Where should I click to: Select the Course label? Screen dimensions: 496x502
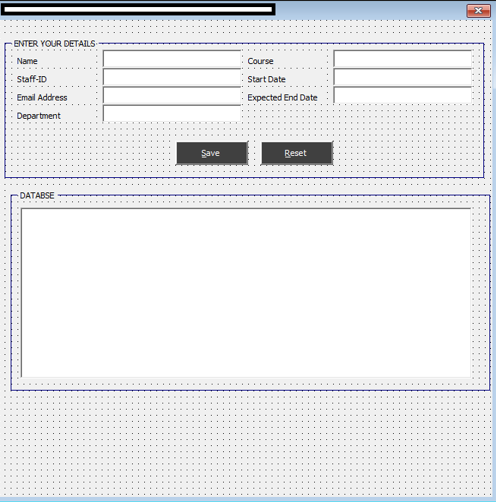pos(260,61)
